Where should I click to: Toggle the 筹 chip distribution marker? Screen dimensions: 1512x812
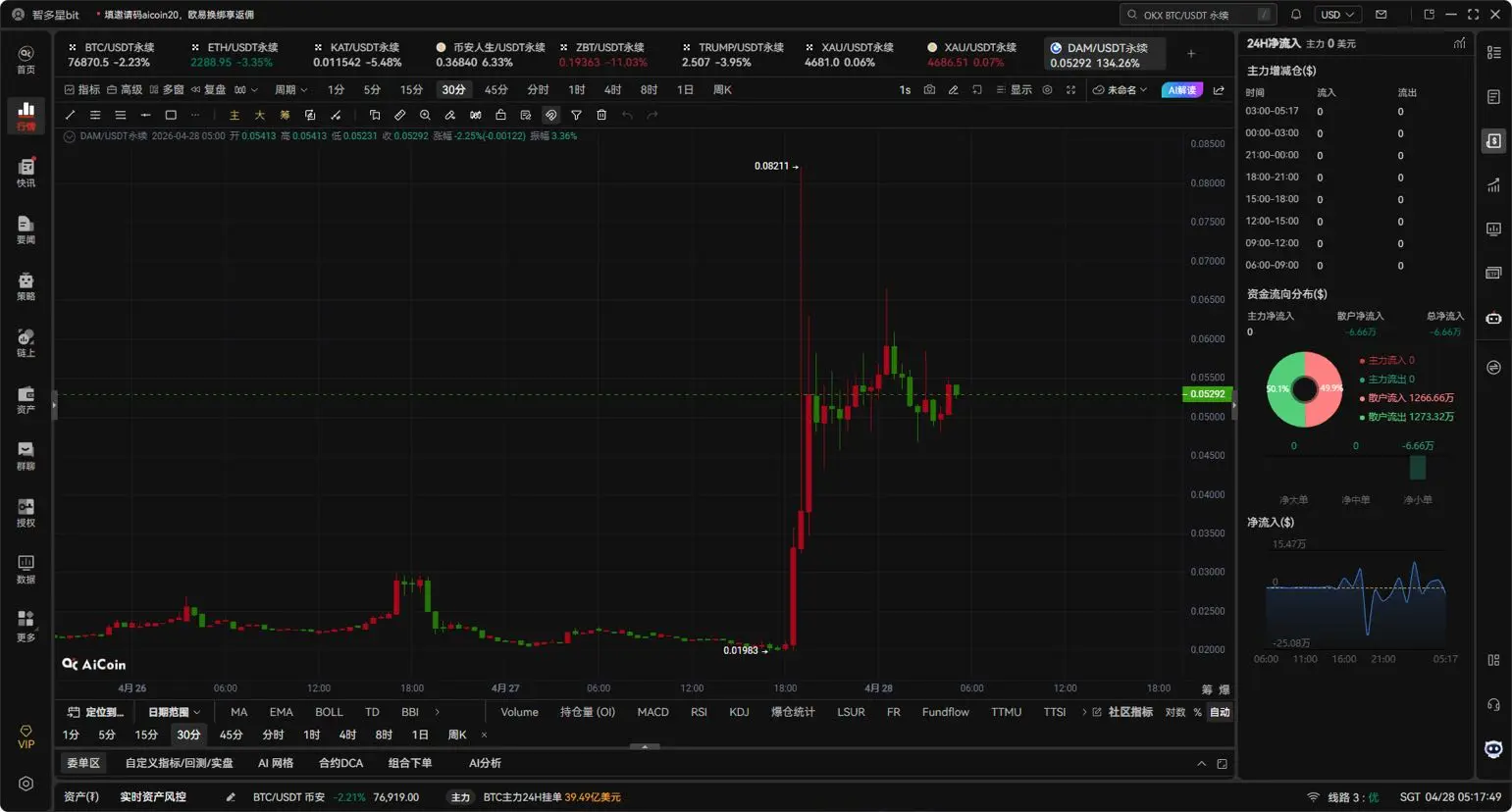[285, 115]
